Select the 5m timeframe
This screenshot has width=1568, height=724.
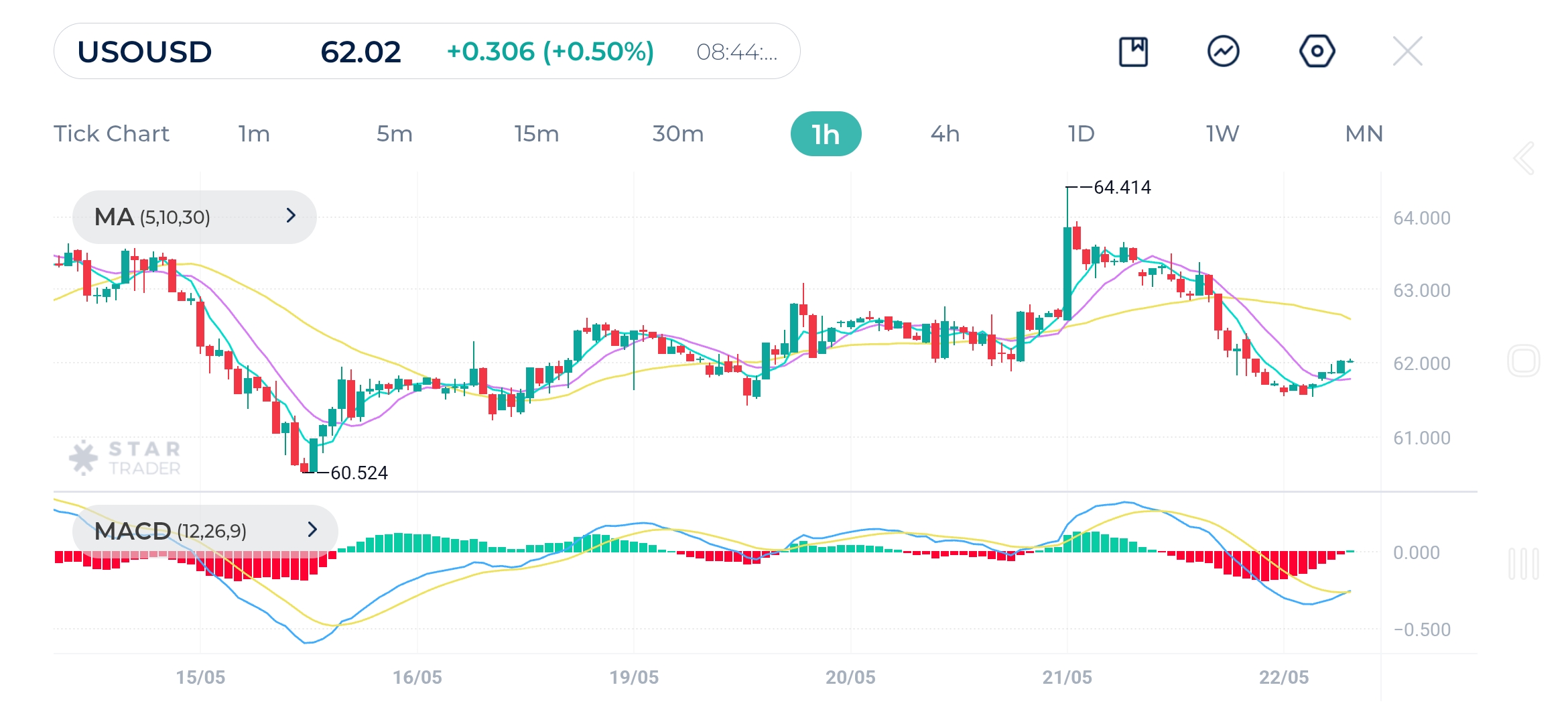click(394, 134)
